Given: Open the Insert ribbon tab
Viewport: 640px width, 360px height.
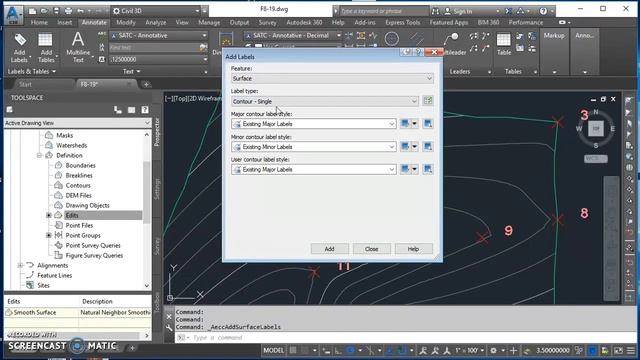Looking at the screenshot, I should pyautogui.click(x=64, y=22).
